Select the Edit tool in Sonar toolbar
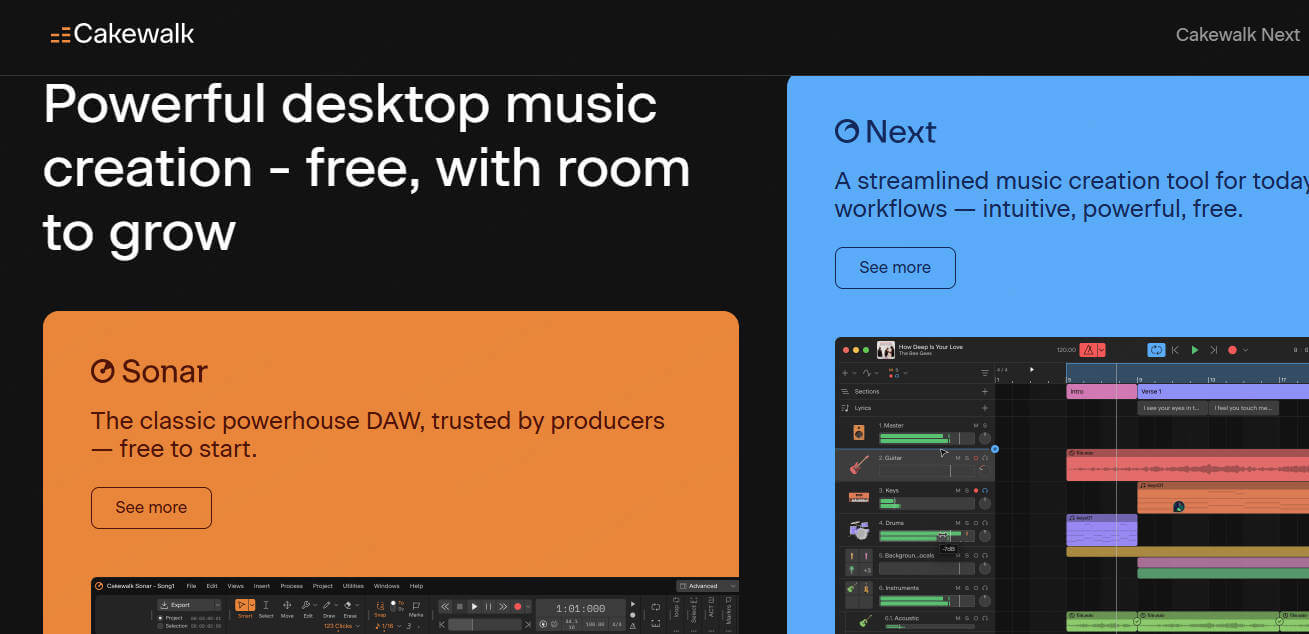This screenshot has height=634, width=1309. coord(307,609)
